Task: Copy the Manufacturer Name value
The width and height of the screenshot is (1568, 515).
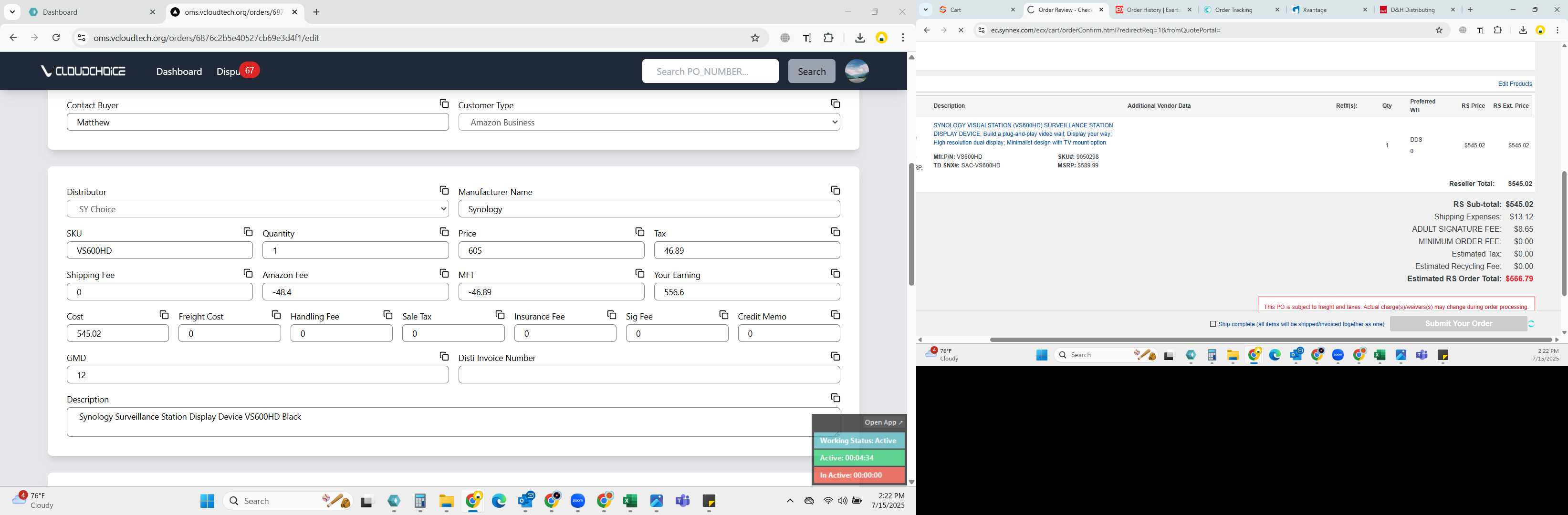Action: point(835,191)
